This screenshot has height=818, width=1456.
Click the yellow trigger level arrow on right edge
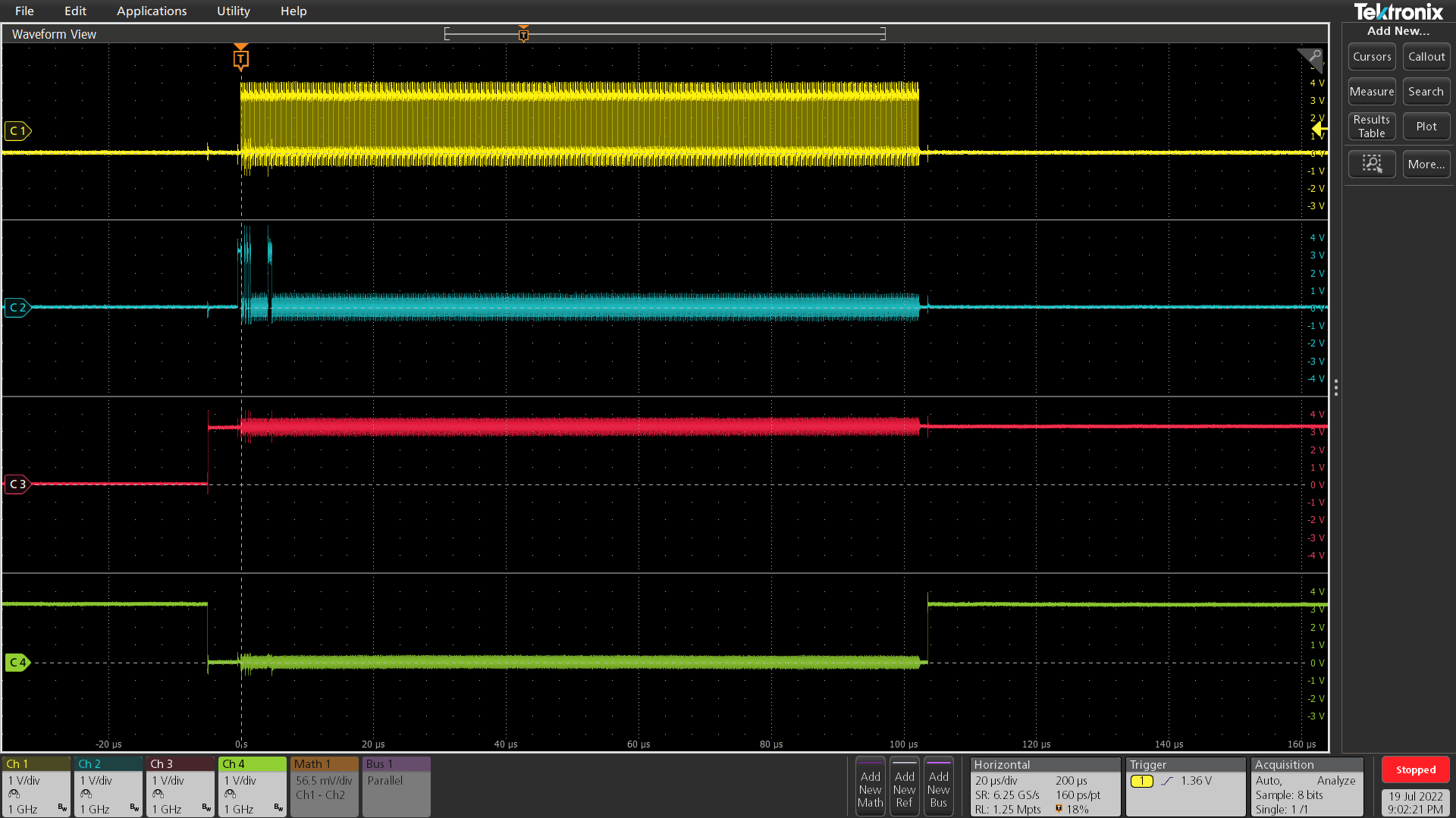[x=1319, y=129]
